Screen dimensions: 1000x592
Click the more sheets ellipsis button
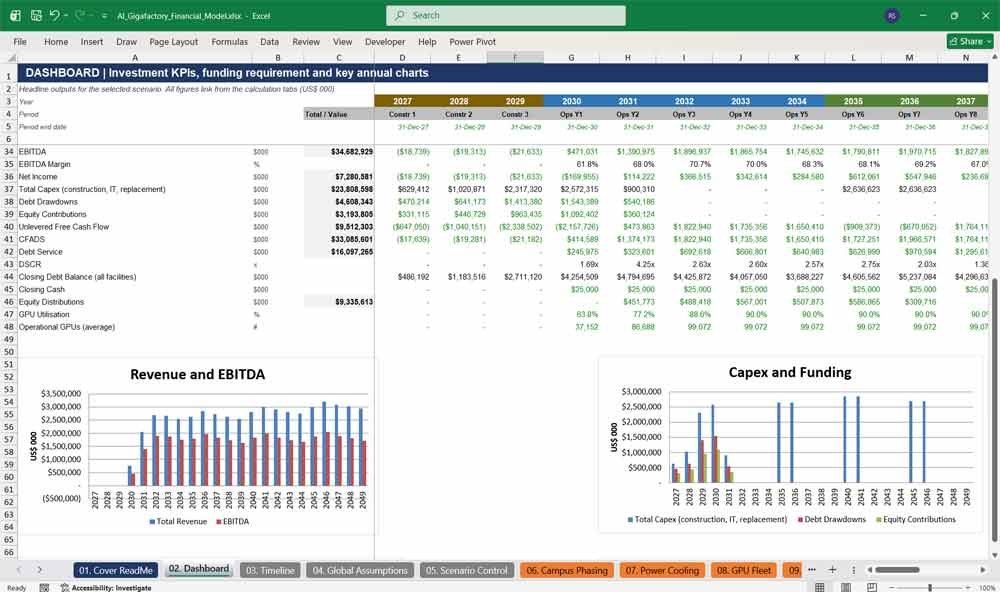(x=812, y=570)
